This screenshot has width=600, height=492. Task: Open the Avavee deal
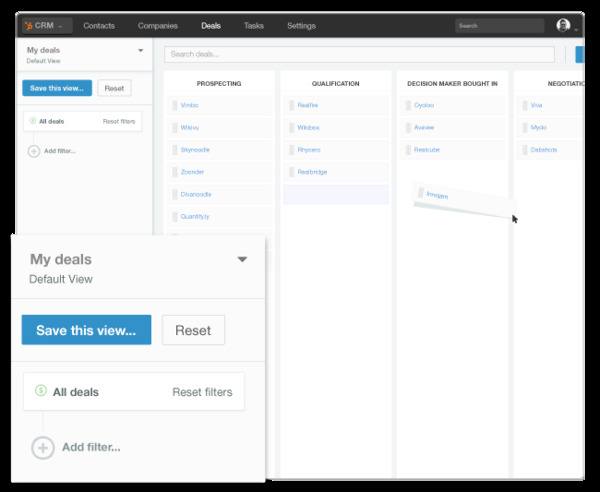point(424,127)
